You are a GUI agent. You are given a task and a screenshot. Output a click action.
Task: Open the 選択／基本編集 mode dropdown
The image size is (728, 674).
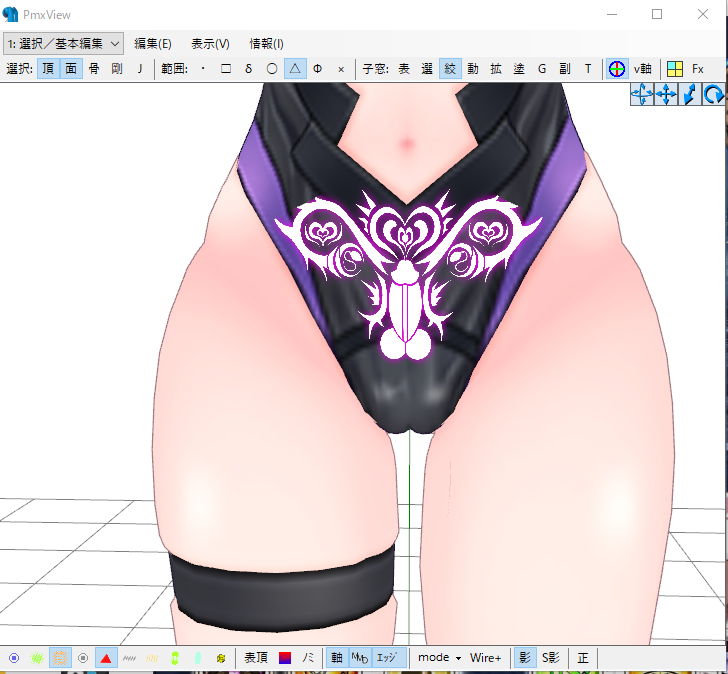pyautogui.click(x=63, y=44)
